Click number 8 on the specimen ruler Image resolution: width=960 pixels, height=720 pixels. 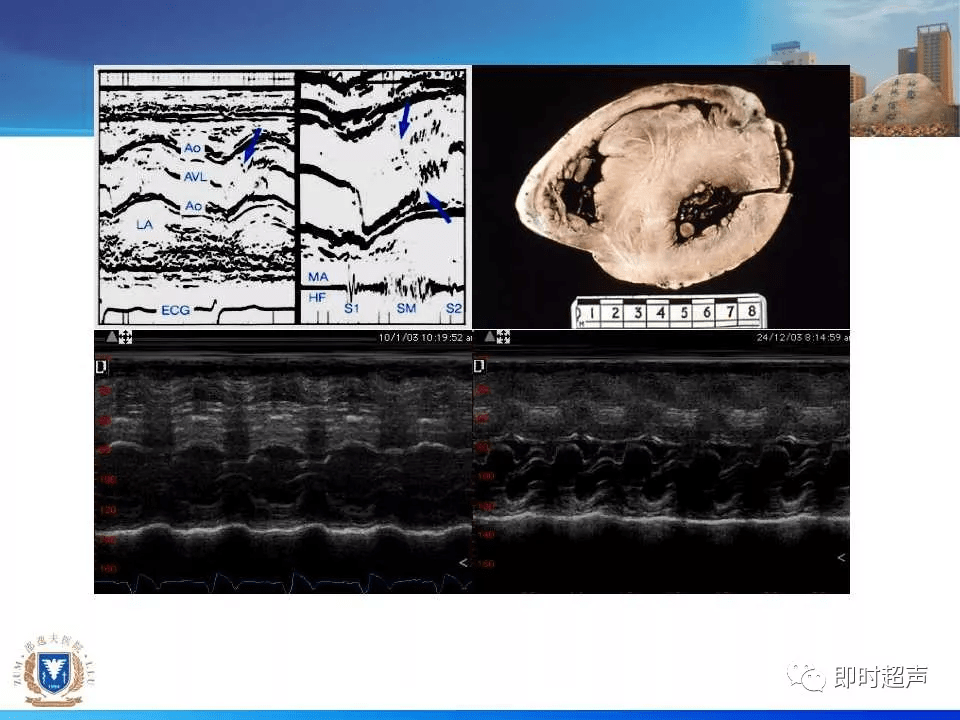(752, 311)
